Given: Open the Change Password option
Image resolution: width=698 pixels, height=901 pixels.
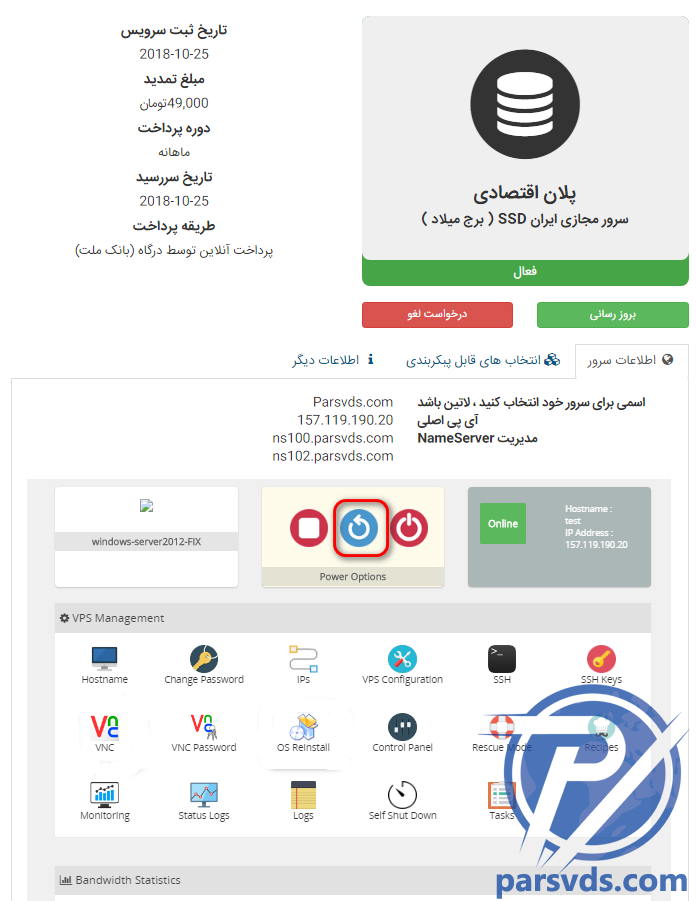Looking at the screenshot, I should tap(204, 659).
